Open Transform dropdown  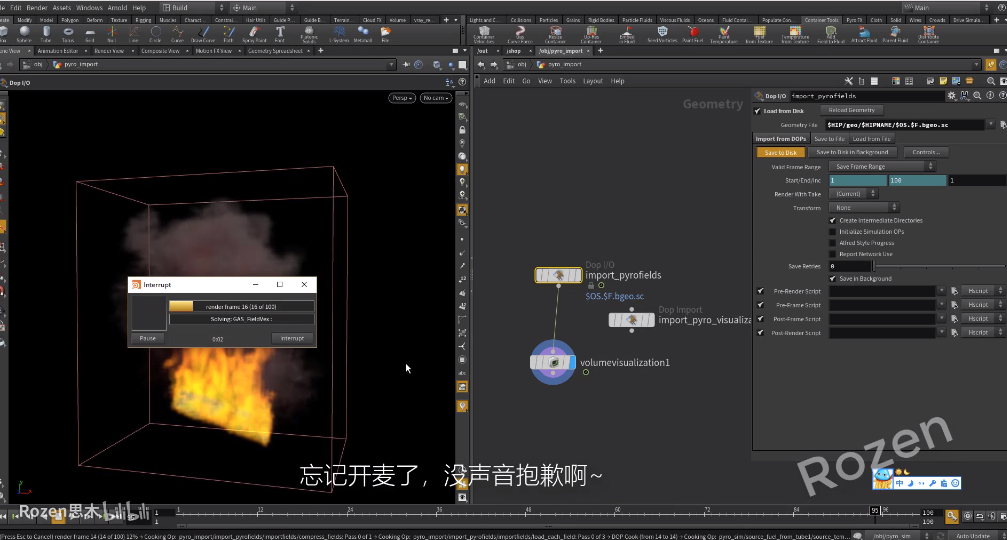pos(864,207)
